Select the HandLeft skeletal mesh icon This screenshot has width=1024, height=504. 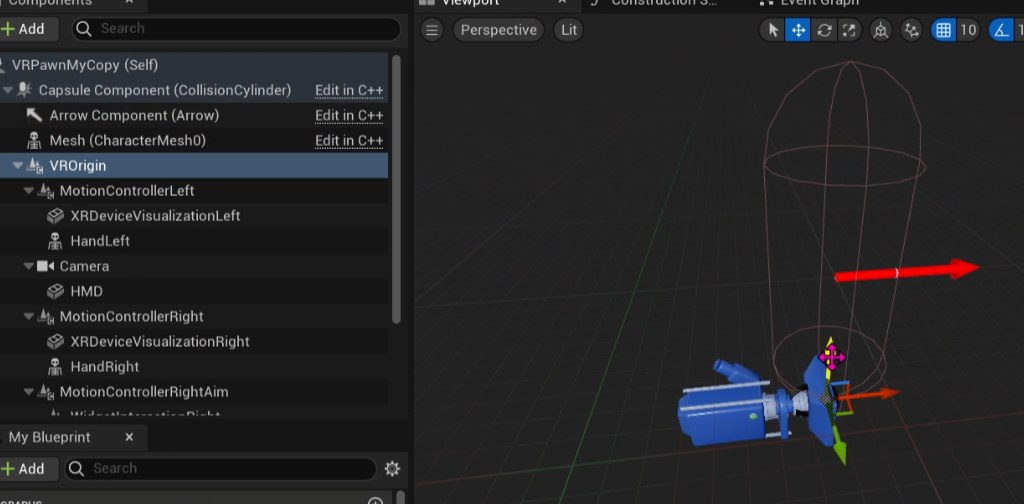[x=56, y=241]
